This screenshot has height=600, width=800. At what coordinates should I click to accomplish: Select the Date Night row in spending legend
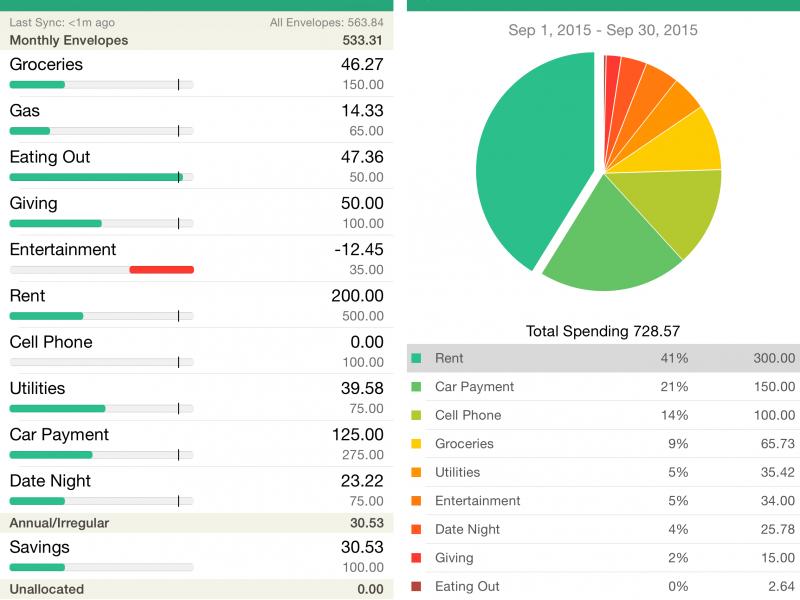603,529
